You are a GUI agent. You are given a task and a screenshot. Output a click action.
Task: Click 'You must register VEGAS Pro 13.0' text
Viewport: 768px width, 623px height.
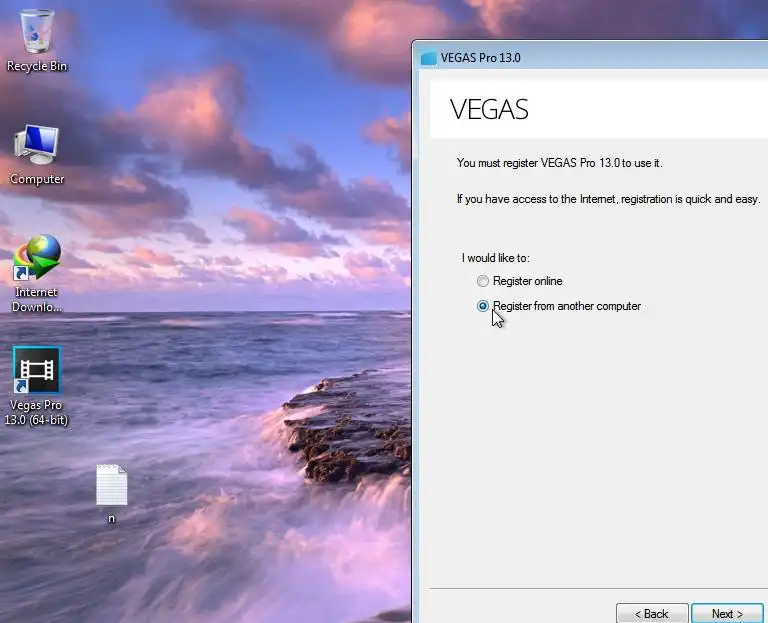point(559,163)
